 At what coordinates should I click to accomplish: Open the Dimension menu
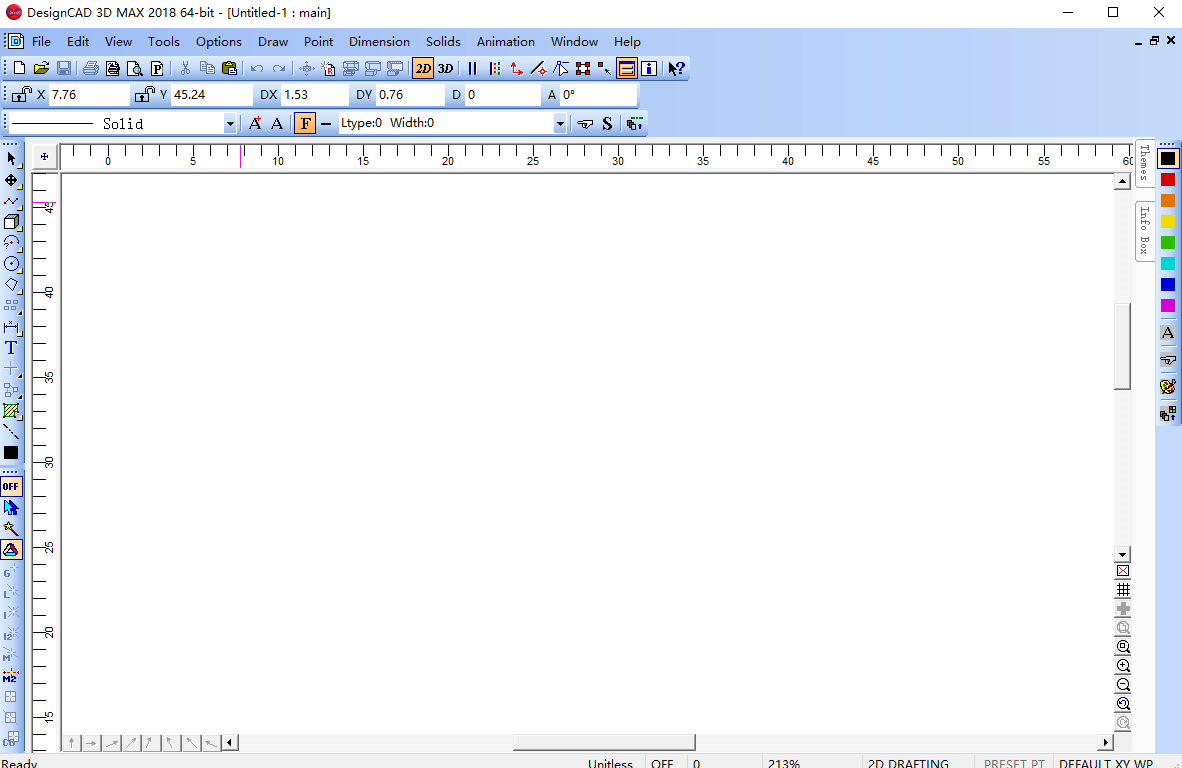(x=379, y=41)
